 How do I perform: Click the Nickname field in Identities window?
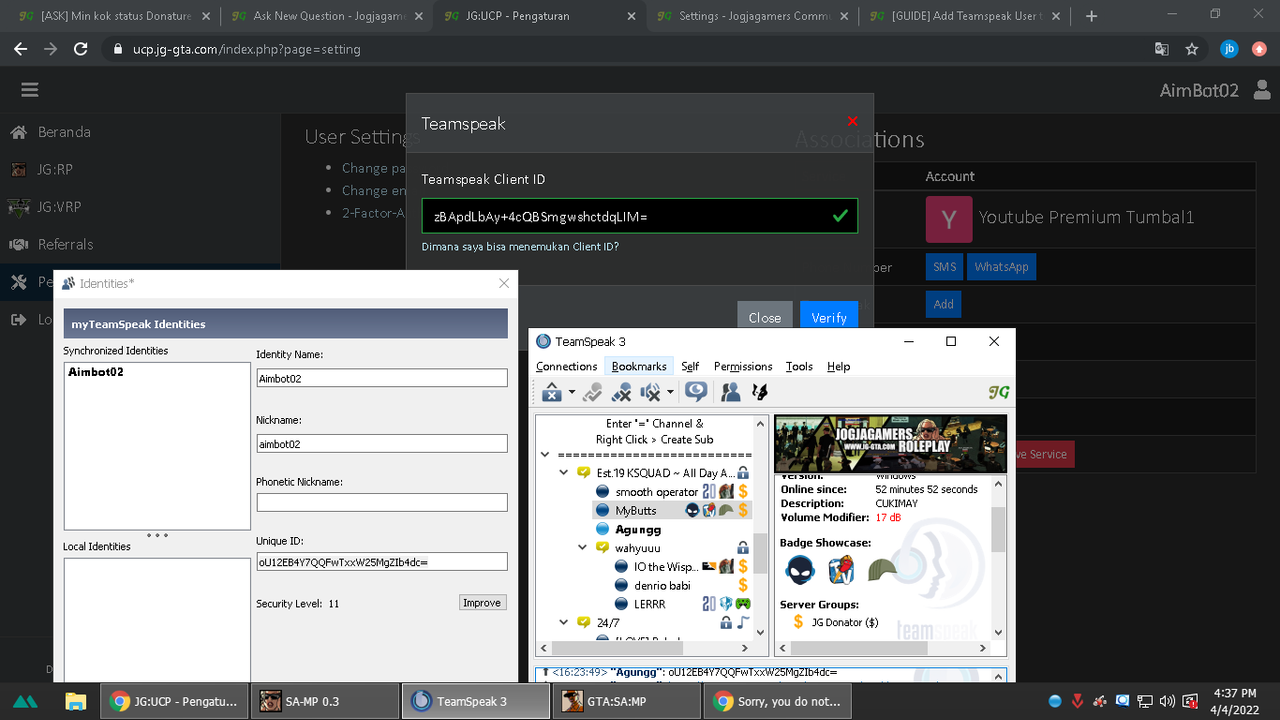pos(382,443)
